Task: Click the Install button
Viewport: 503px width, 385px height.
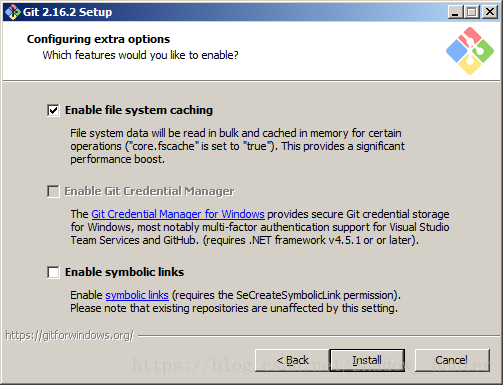Action: (x=367, y=360)
